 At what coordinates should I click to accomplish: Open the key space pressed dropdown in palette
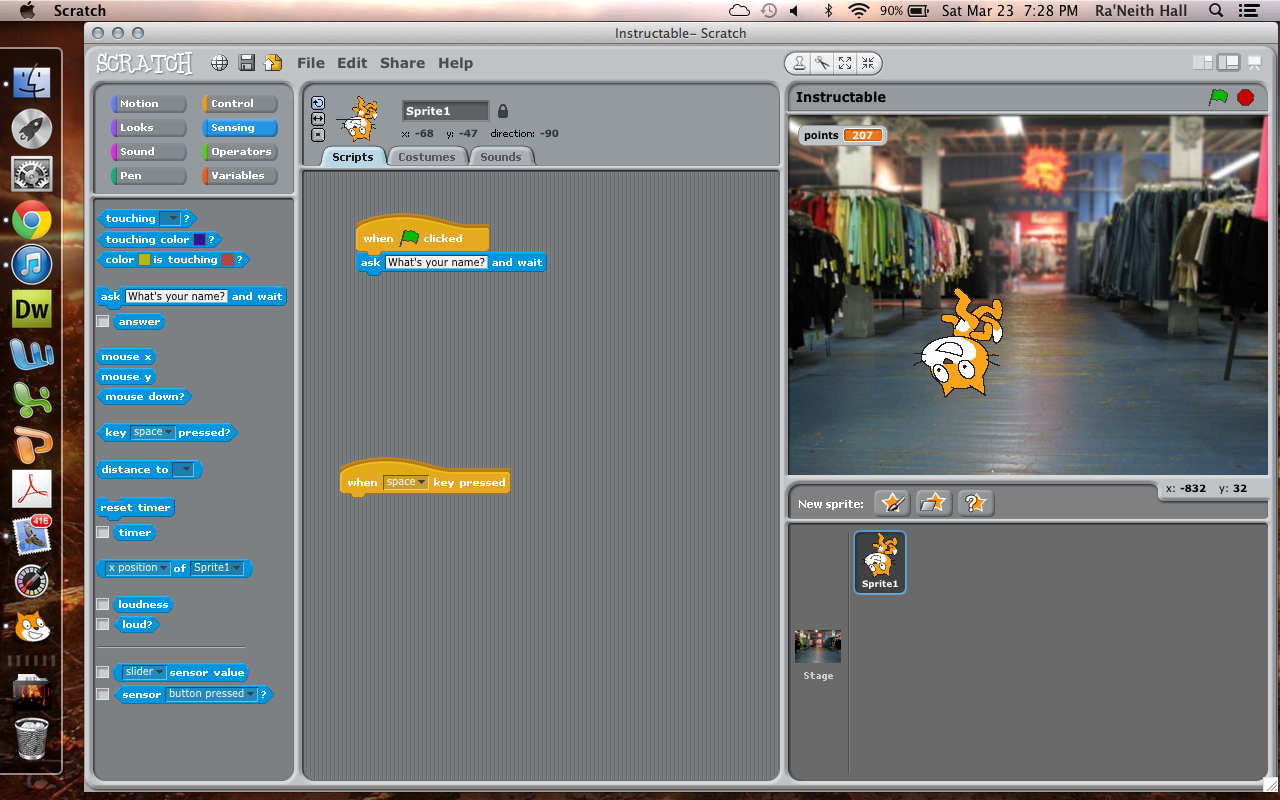tap(153, 433)
